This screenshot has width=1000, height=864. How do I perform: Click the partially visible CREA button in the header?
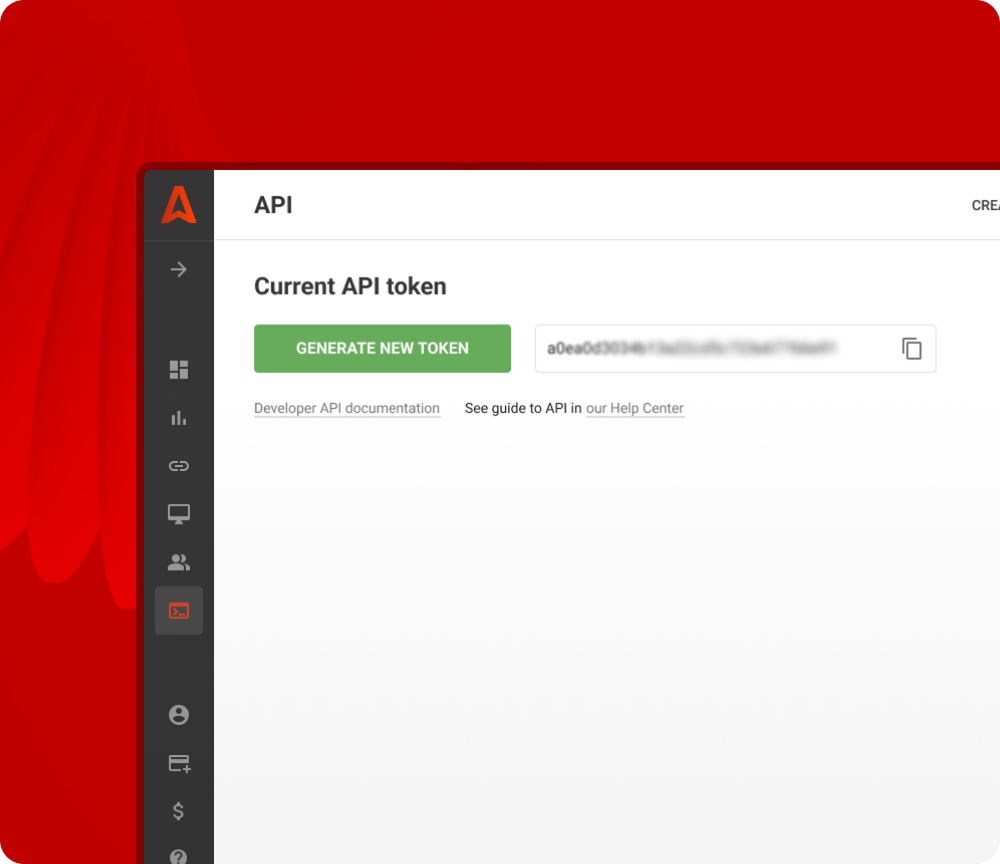pos(985,205)
